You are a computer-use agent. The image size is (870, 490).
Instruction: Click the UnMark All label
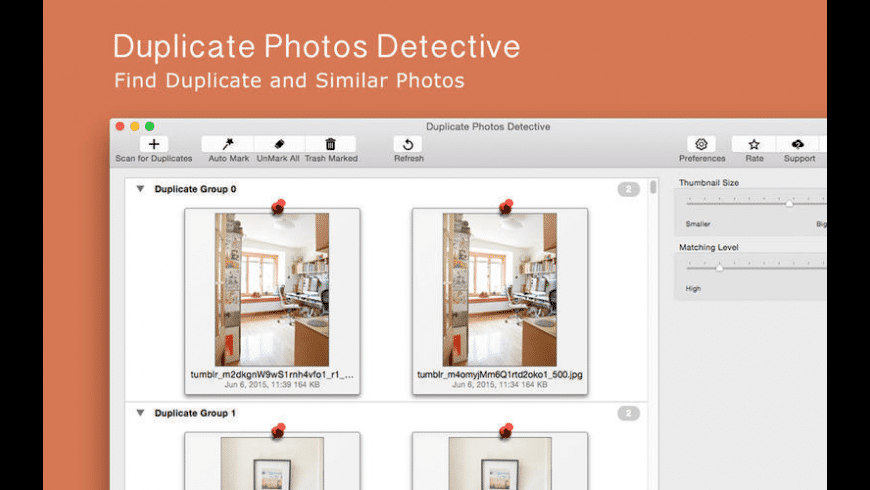click(x=278, y=159)
